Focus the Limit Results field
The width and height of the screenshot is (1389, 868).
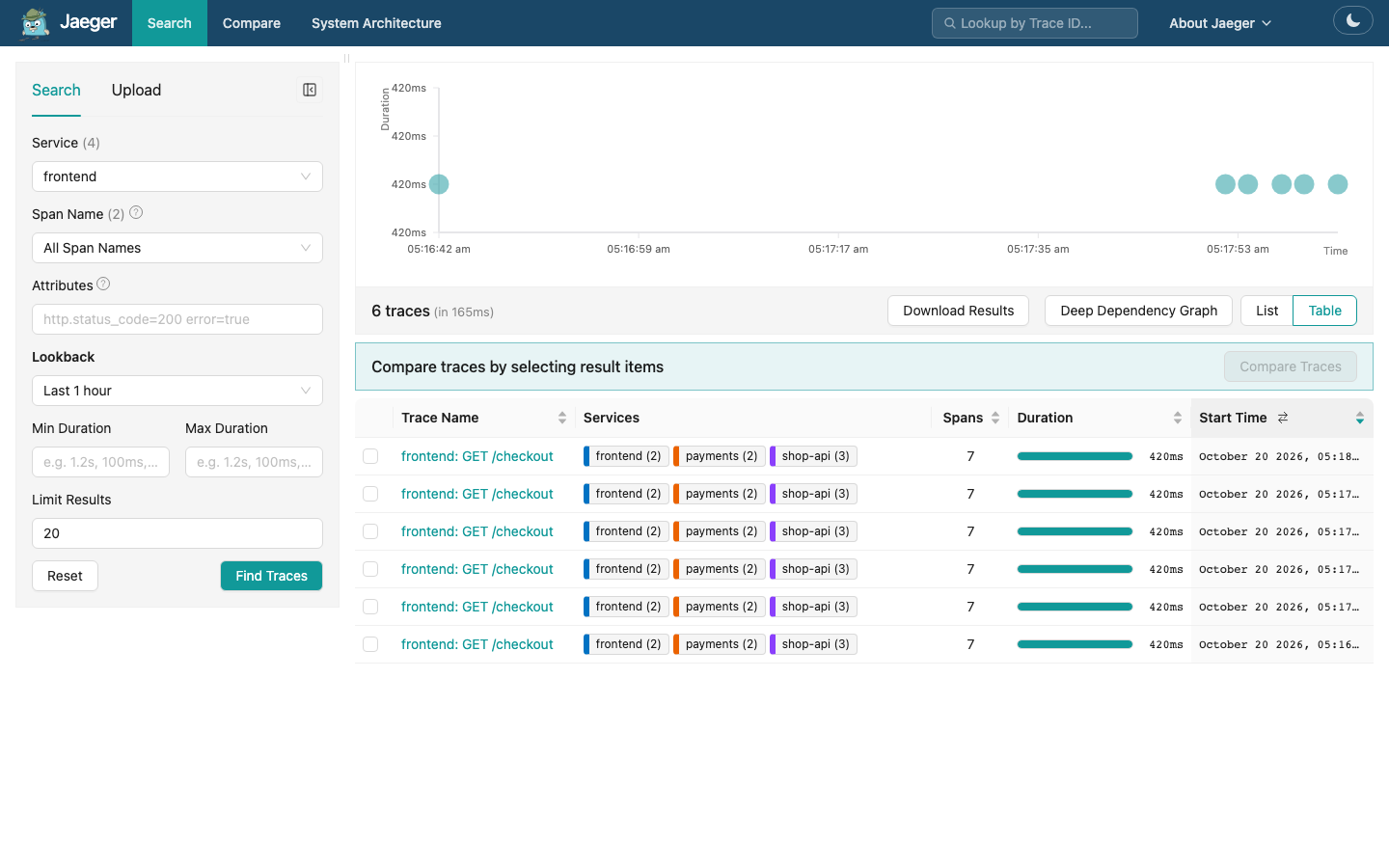(177, 533)
